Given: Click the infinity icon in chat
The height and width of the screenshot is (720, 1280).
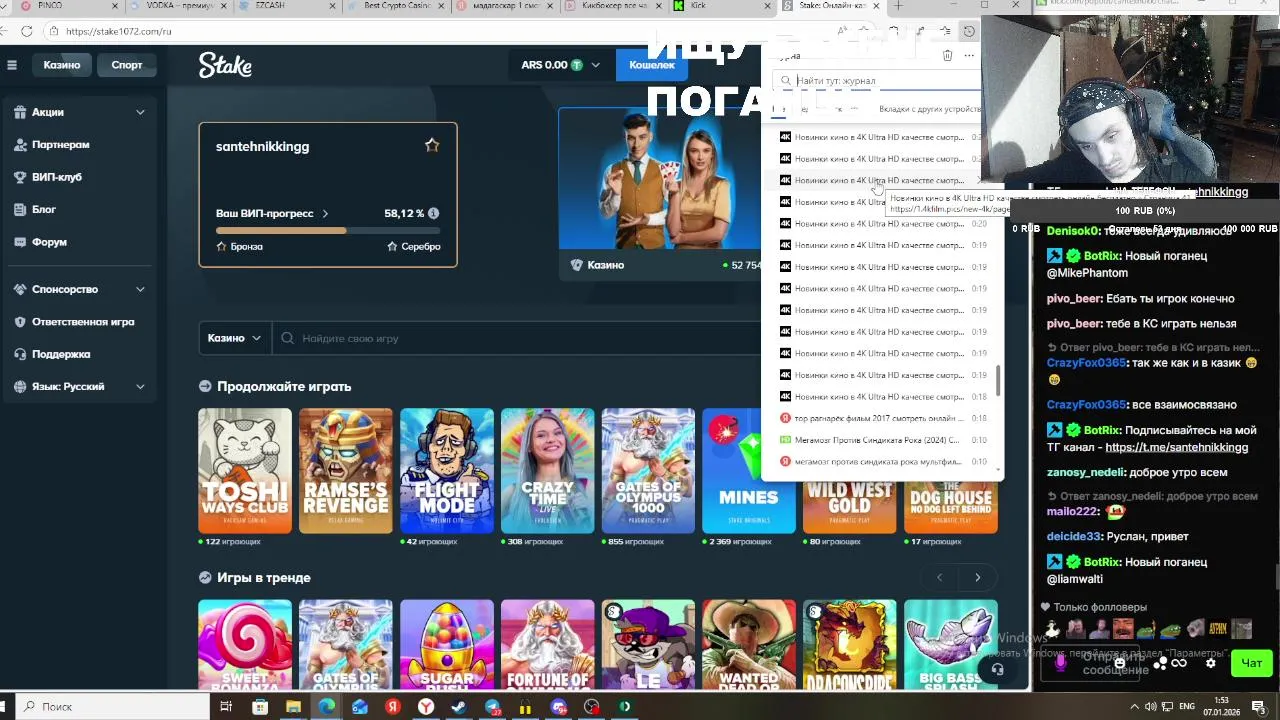Looking at the screenshot, I should (1179, 663).
